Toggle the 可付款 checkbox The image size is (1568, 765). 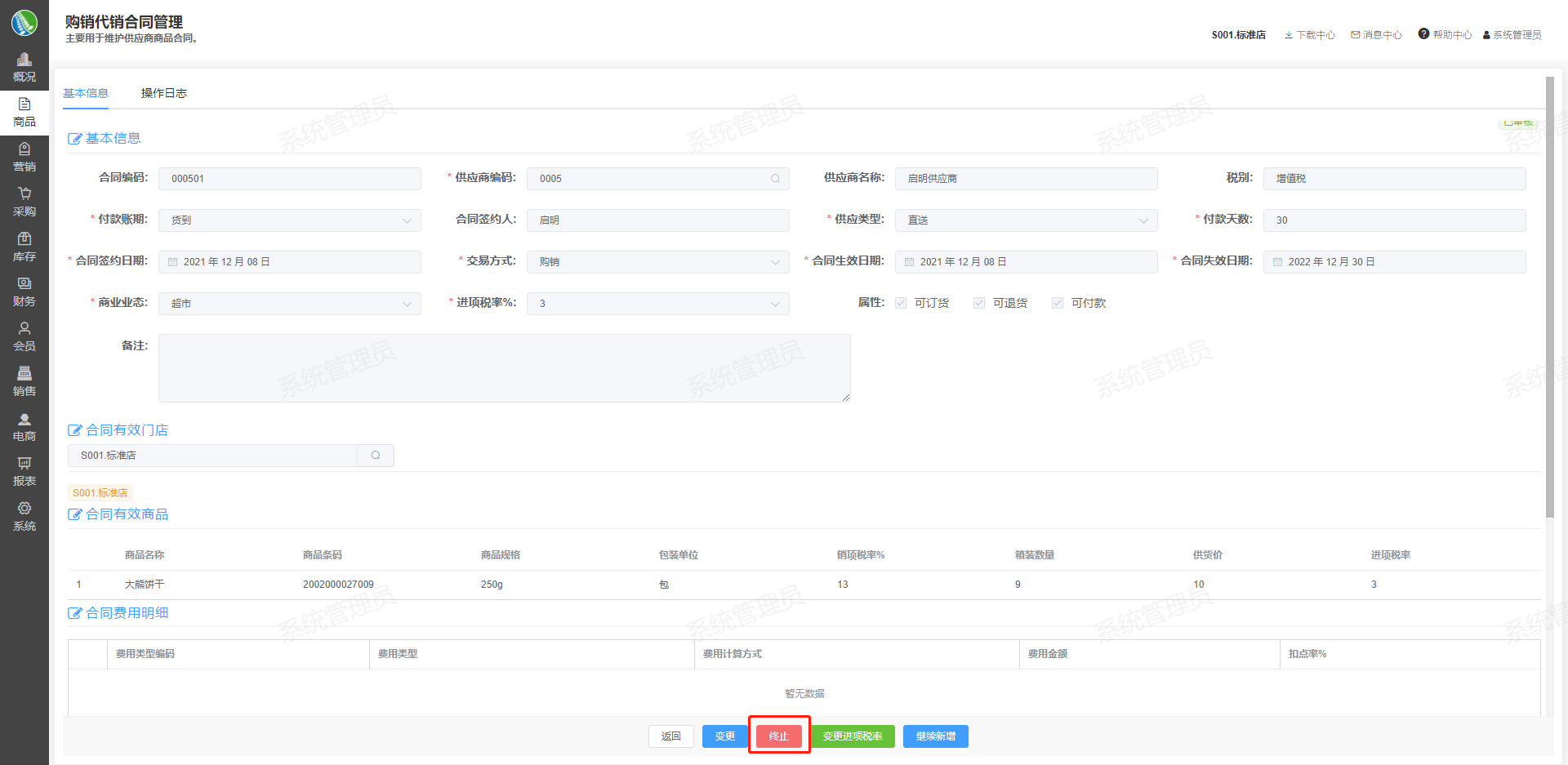(1058, 303)
